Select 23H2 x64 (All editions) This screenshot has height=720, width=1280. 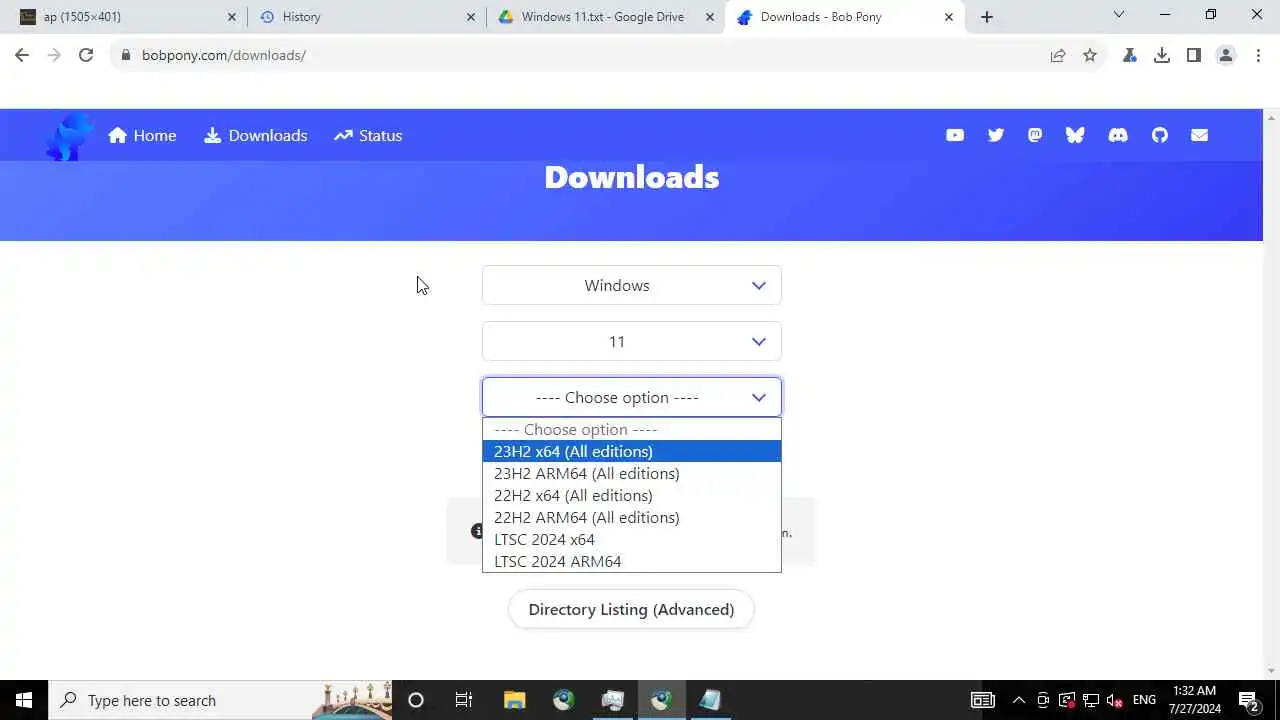(631, 451)
